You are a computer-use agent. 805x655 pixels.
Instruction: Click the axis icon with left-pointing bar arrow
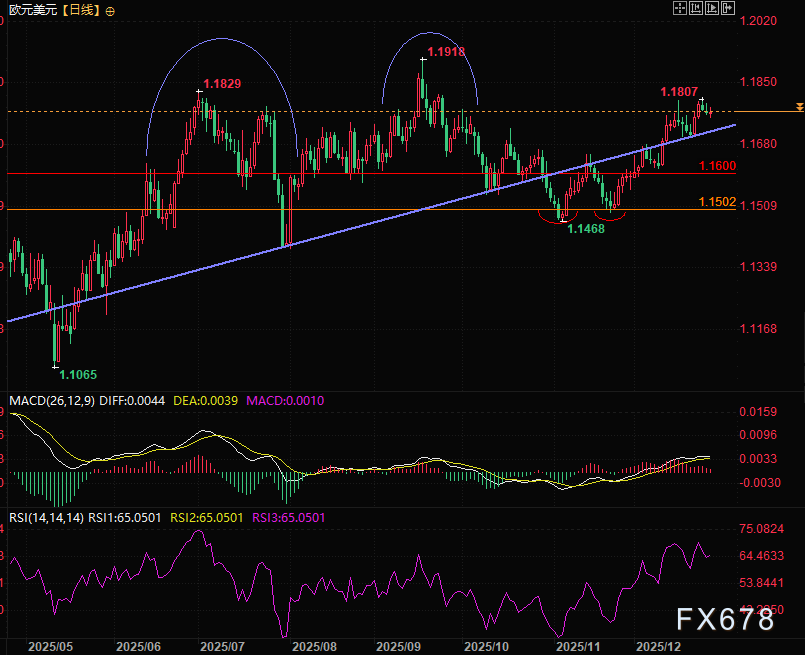(697, 8)
